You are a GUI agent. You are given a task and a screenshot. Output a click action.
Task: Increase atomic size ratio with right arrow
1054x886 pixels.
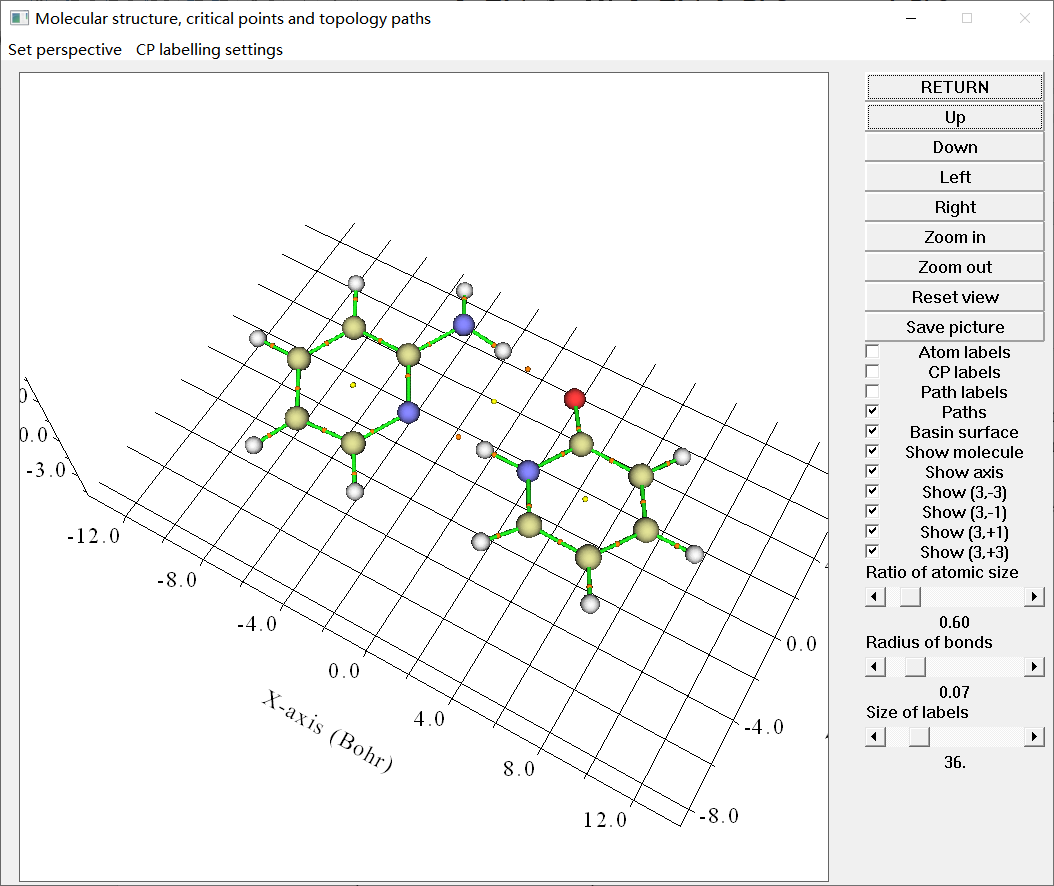(x=1034, y=596)
